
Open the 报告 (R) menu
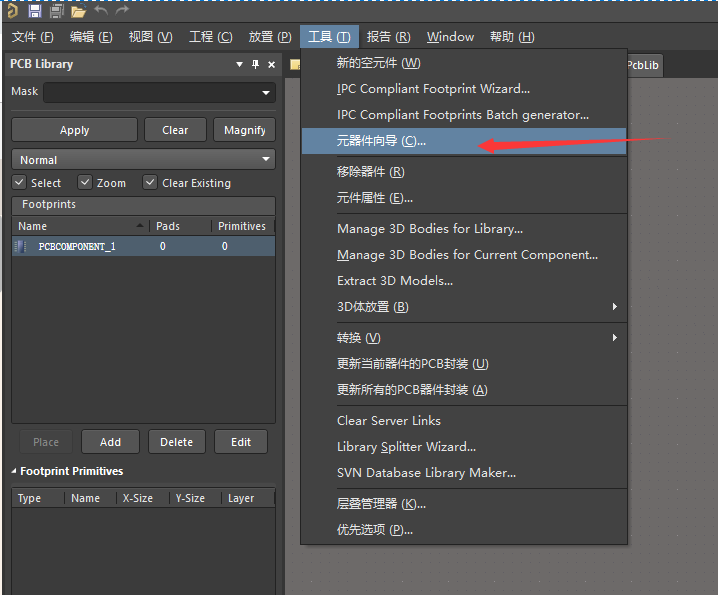click(388, 37)
